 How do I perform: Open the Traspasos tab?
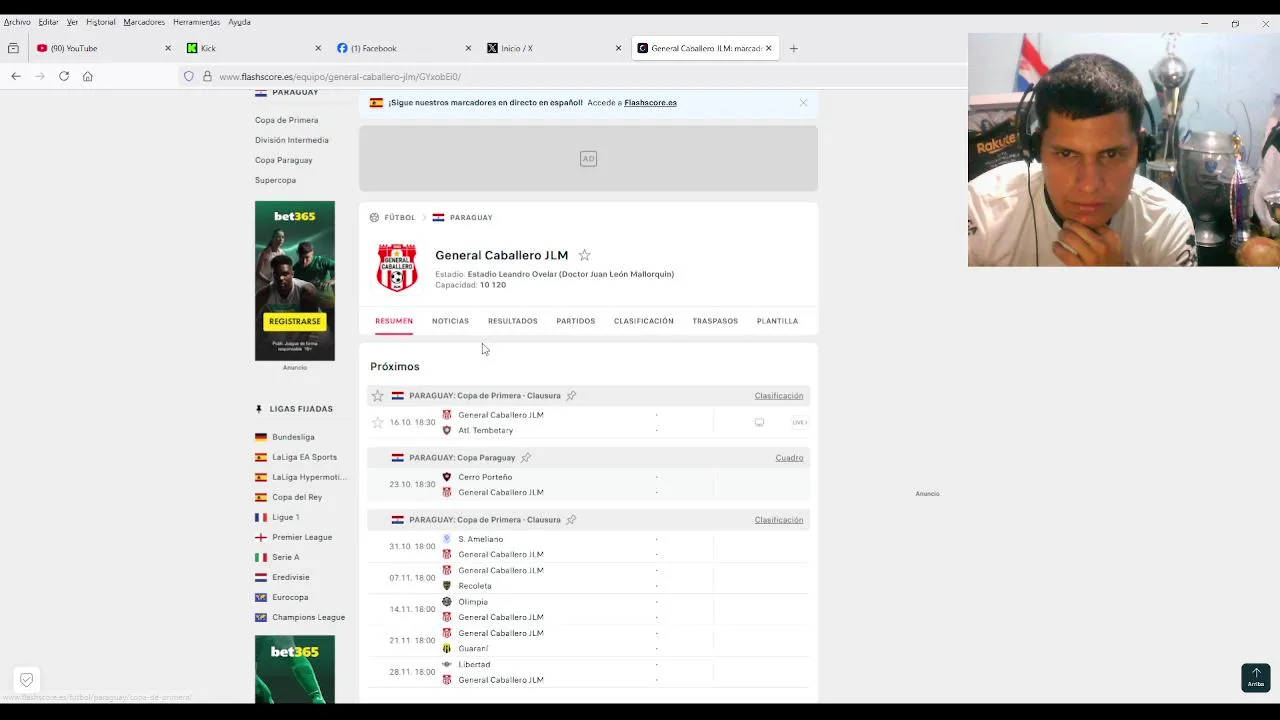tap(715, 321)
